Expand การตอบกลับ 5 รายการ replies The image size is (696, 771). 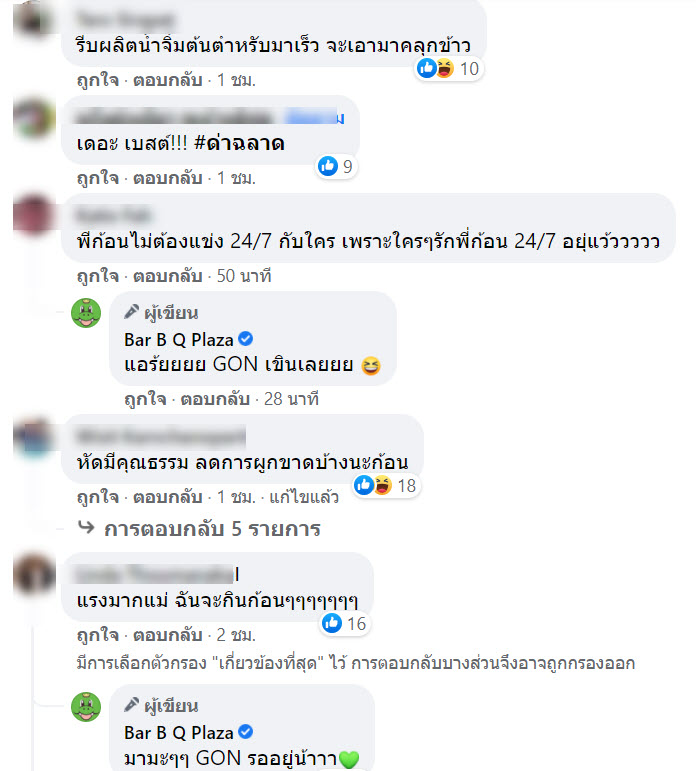(212, 529)
